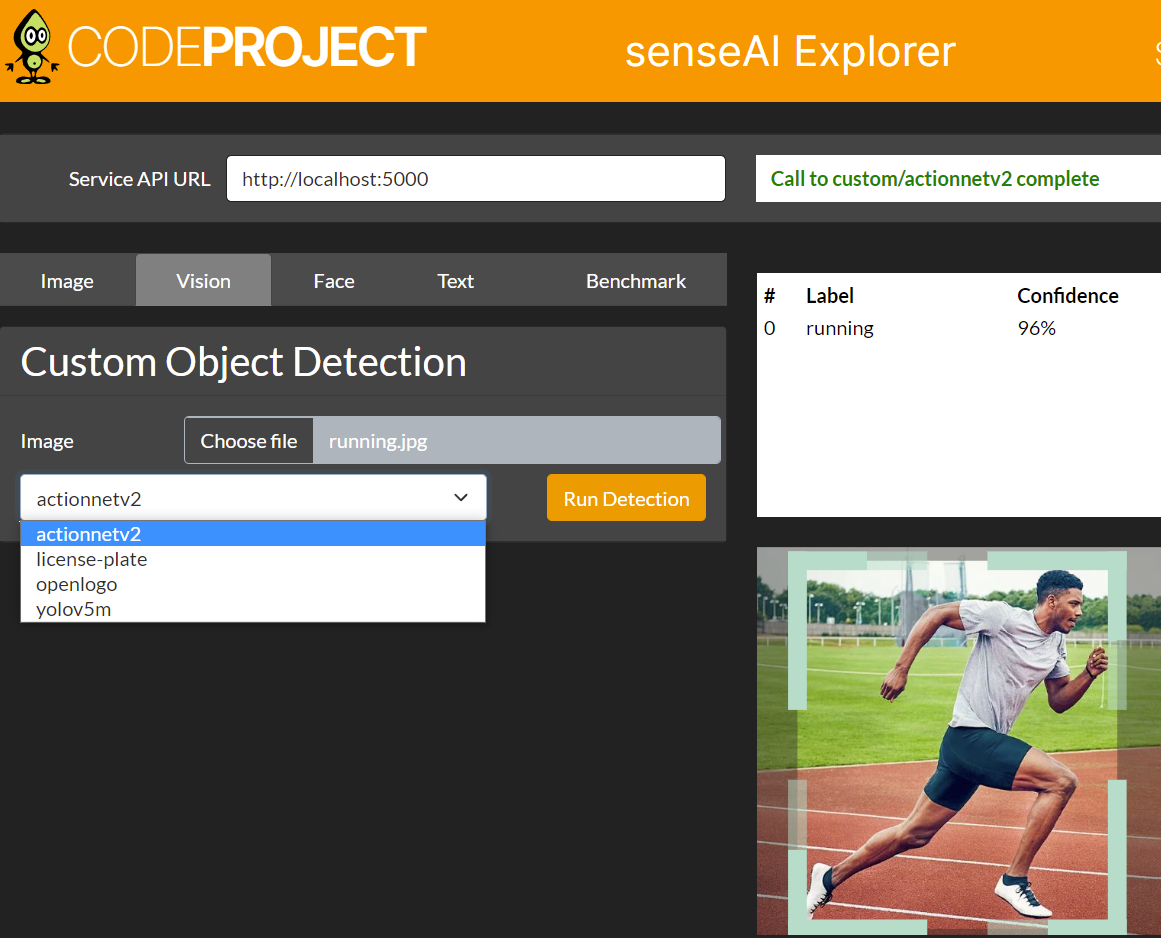1161x938 pixels.
Task: Click the Confidence column header
Action: (x=1068, y=296)
